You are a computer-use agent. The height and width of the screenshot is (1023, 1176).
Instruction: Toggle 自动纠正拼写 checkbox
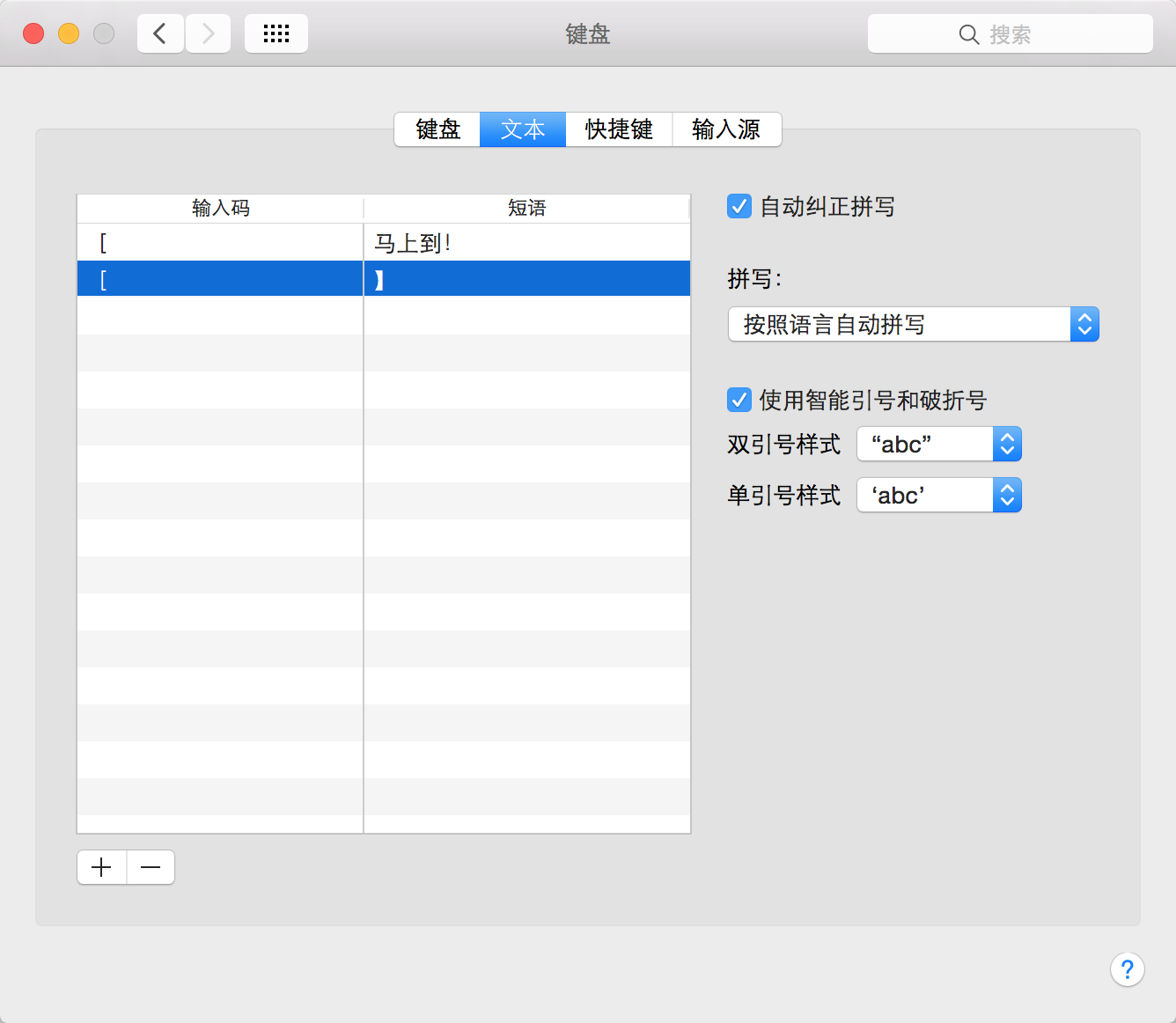(739, 207)
